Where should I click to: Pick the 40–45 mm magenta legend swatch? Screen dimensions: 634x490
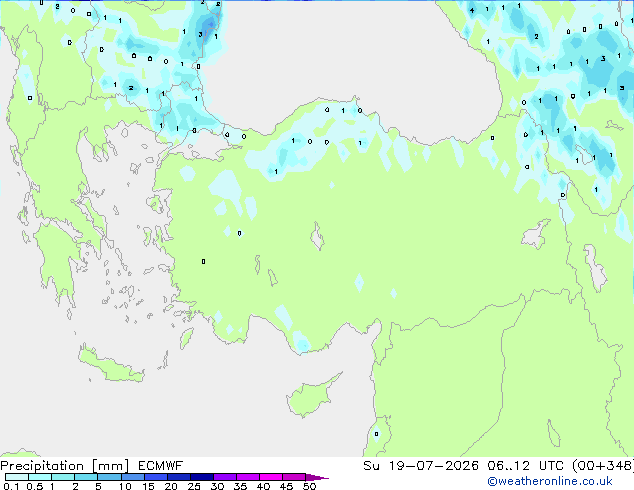click(271, 477)
